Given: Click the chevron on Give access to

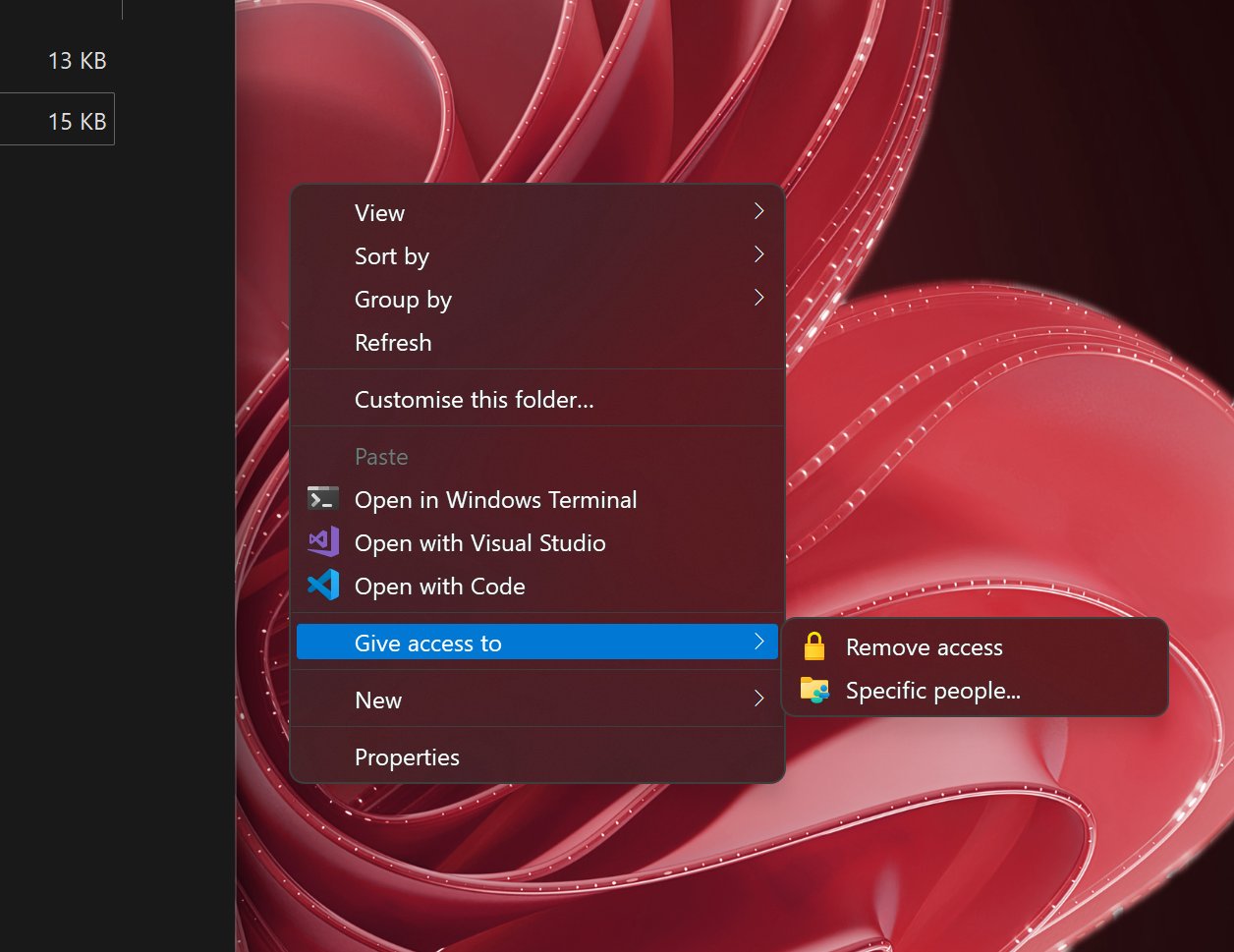Looking at the screenshot, I should point(759,642).
